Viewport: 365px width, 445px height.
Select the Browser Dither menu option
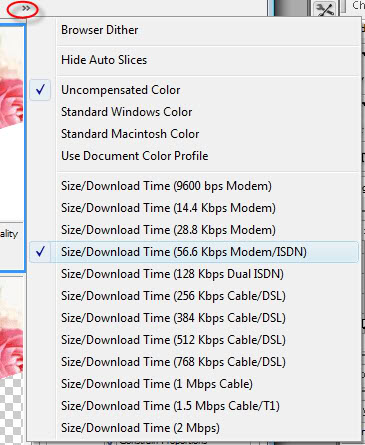194,30
